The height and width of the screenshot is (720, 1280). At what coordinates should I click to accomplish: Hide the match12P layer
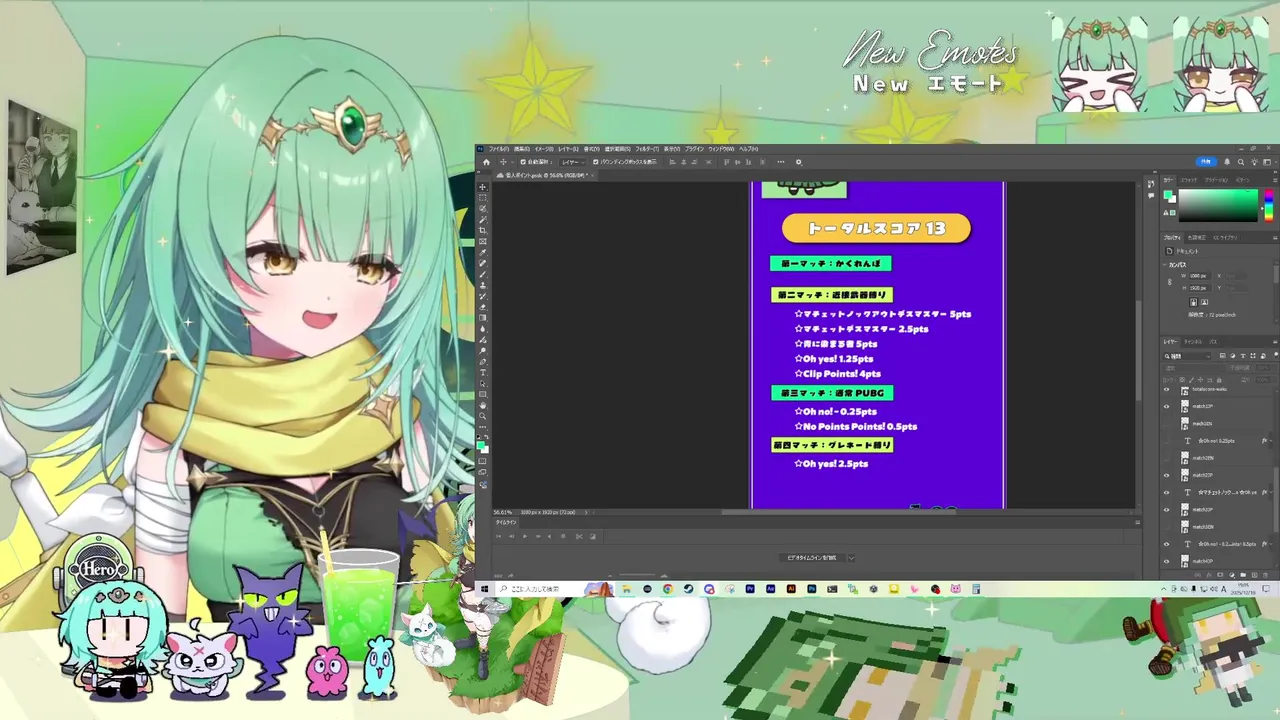click(1166, 405)
